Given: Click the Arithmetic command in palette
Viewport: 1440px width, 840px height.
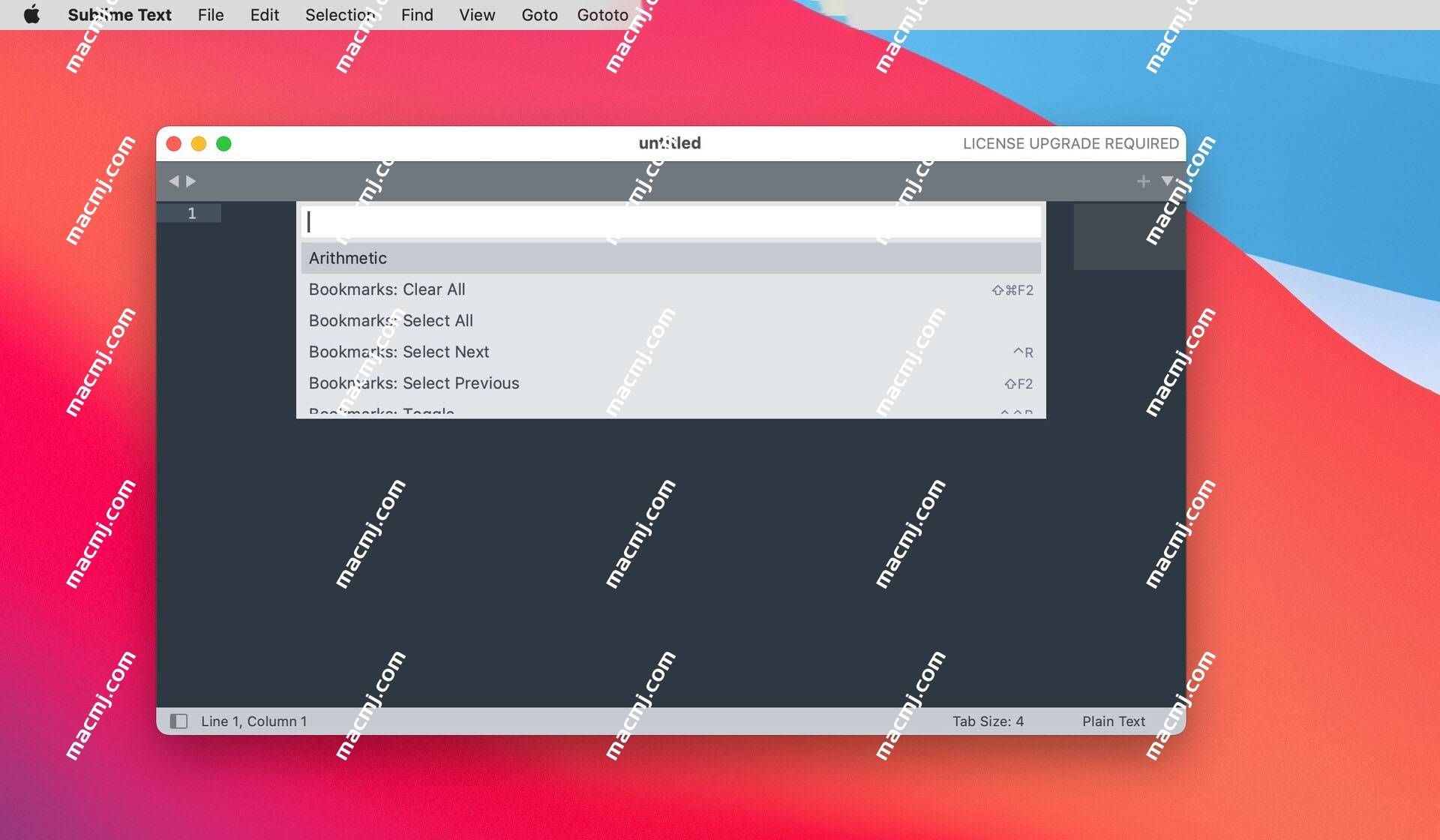Looking at the screenshot, I should tap(670, 258).
